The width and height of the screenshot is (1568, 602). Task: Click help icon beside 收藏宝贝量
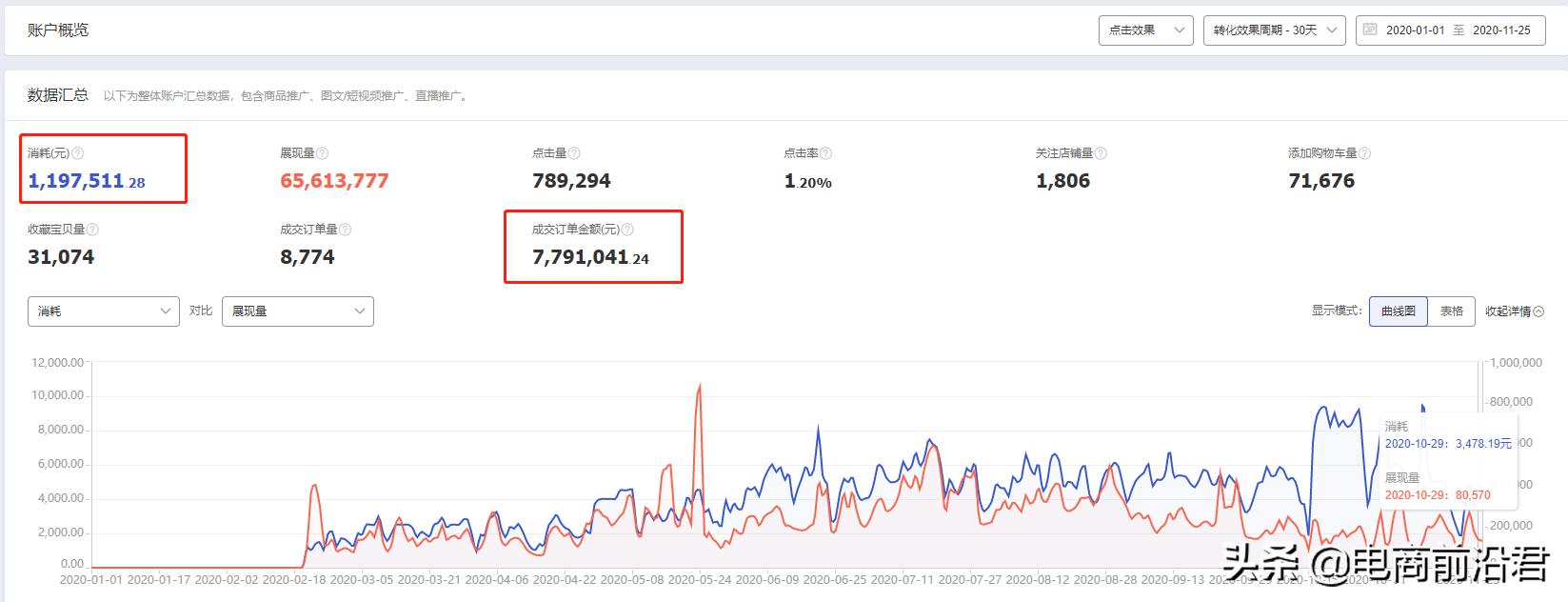[92, 230]
